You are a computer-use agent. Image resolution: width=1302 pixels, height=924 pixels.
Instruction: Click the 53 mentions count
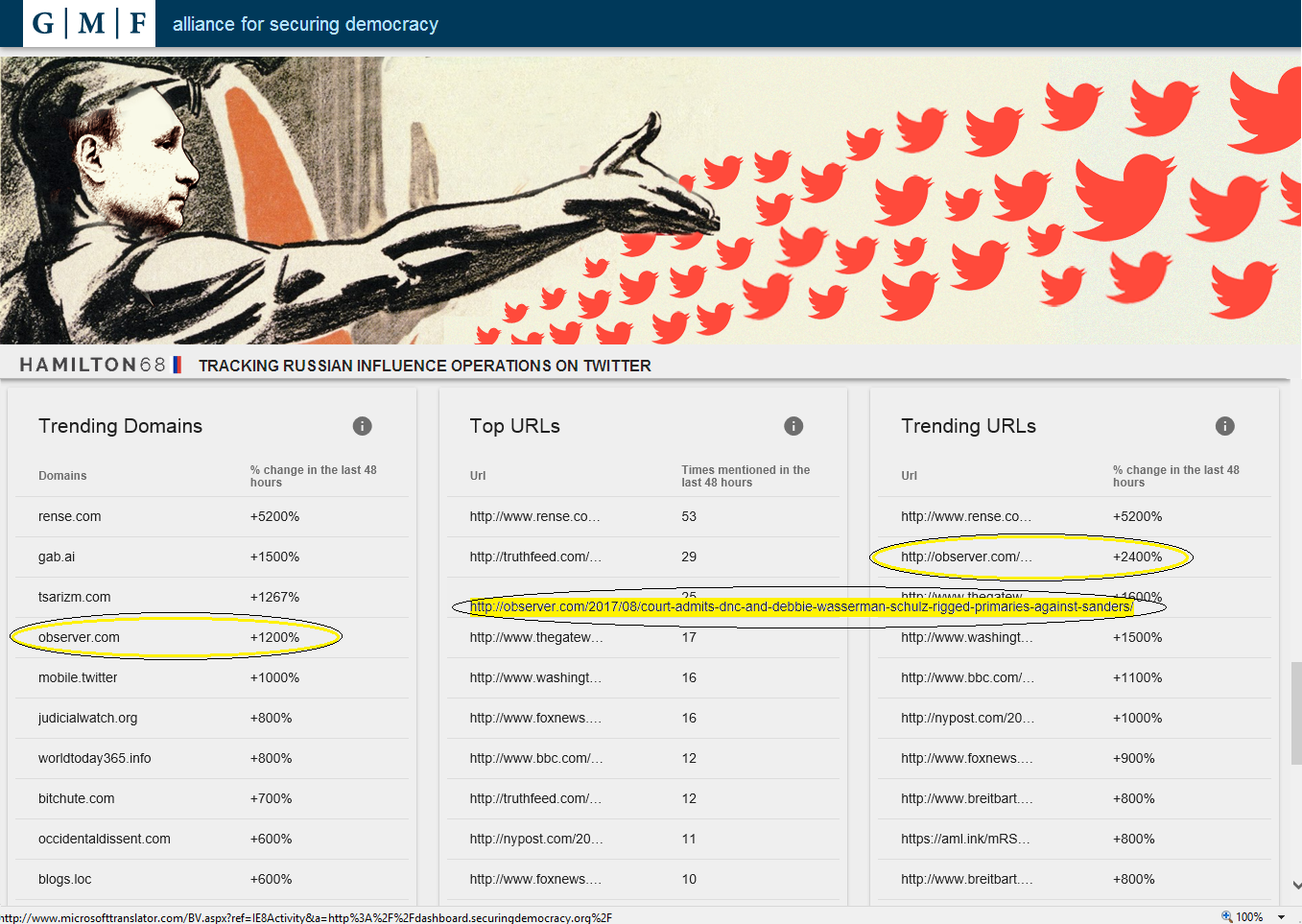coord(689,516)
